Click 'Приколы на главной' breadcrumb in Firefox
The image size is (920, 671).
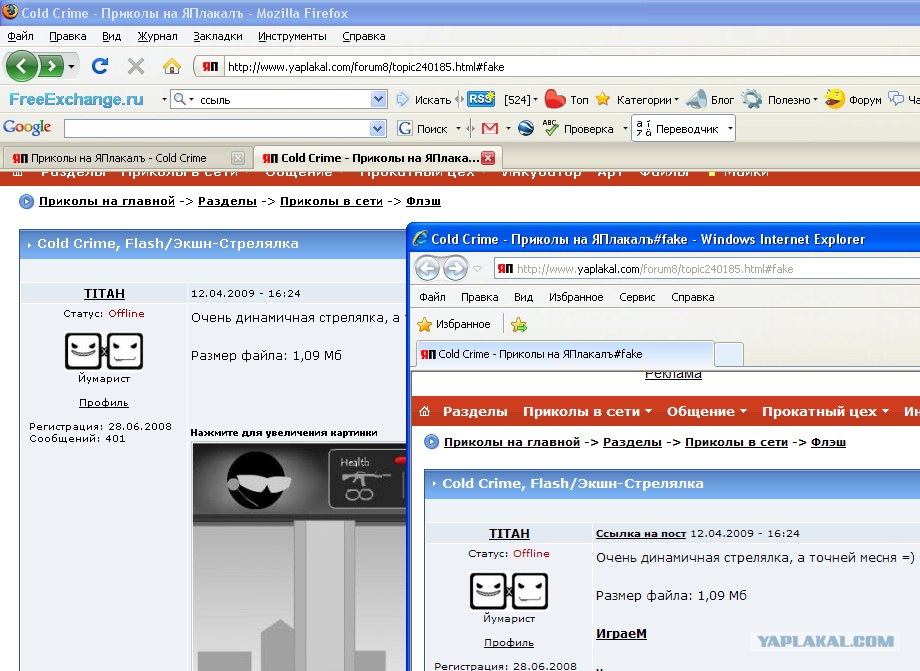[107, 201]
